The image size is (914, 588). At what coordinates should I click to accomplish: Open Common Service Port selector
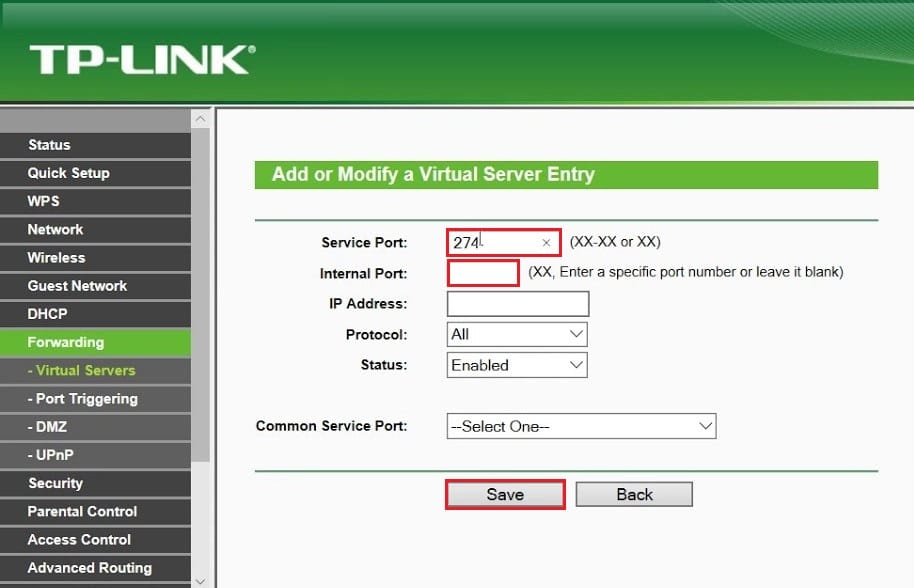point(581,426)
